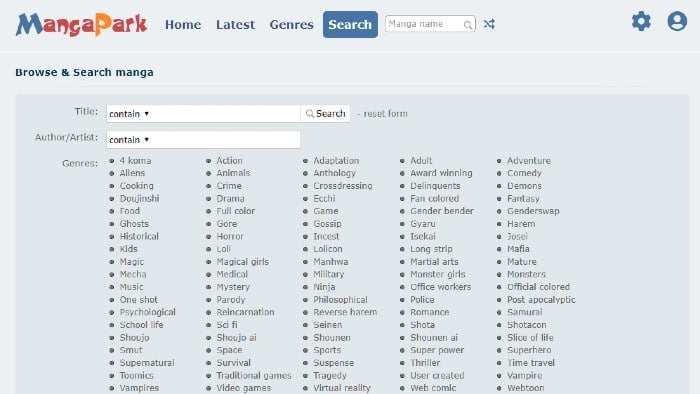Open the Author/Artist contain dropdown
Screen dimensions: 700x394
coord(129,140)
